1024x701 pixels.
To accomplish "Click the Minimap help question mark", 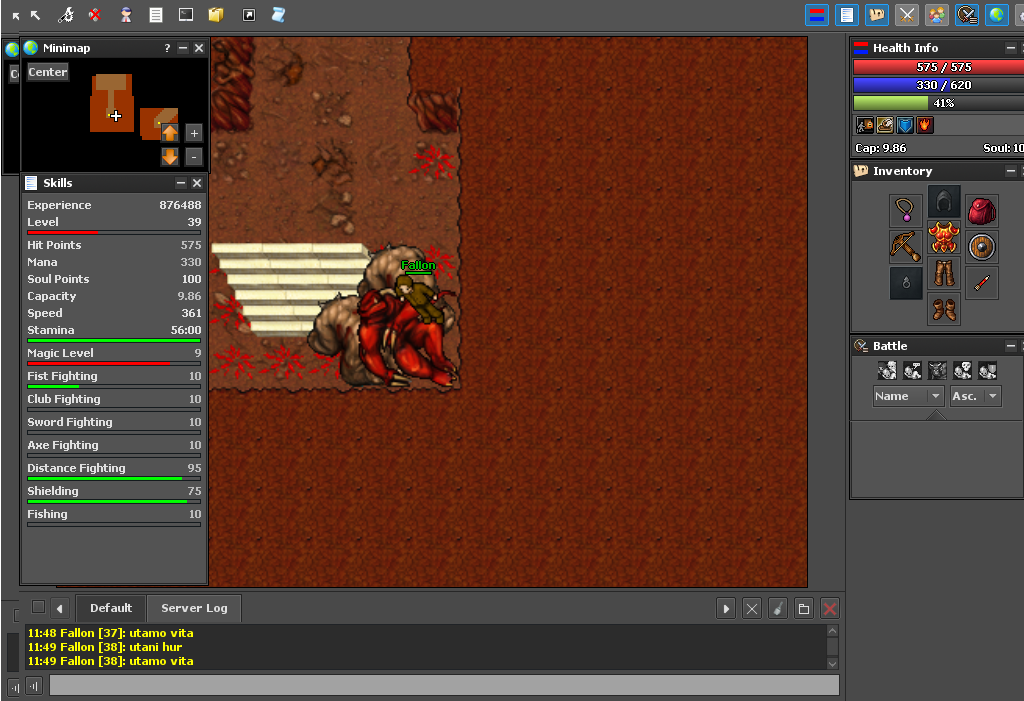I will click(167, 48).
